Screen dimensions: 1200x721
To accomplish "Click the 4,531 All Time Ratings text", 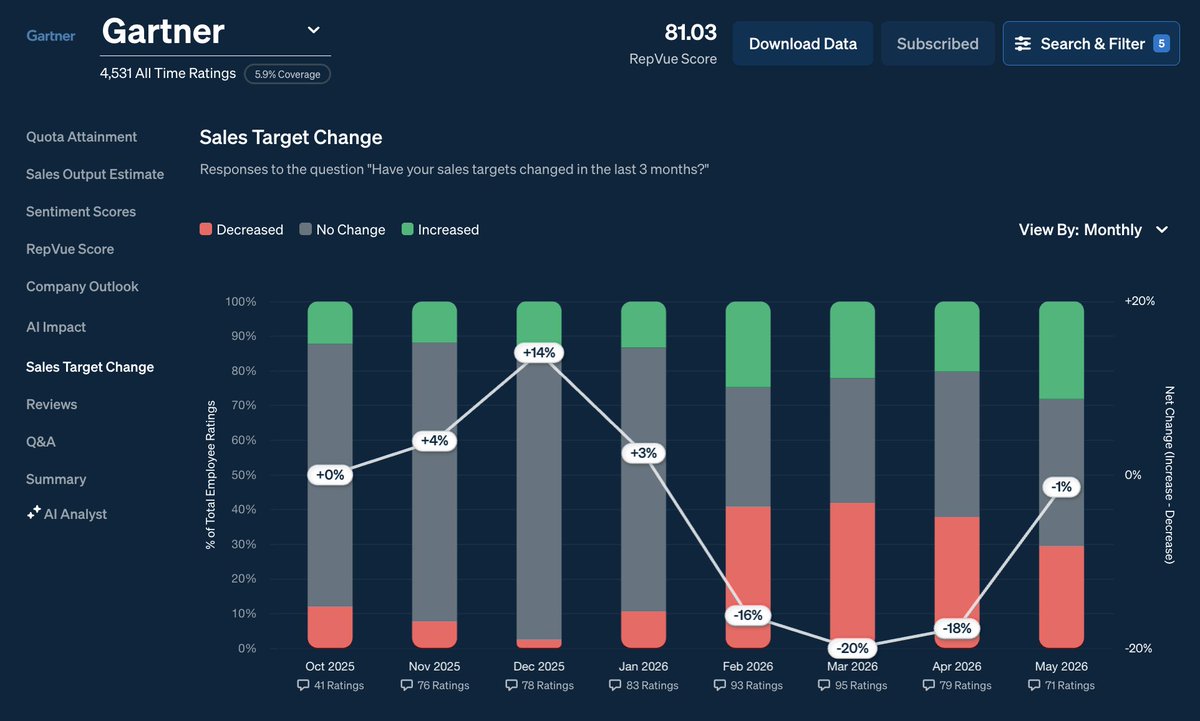I will point(168,73).
